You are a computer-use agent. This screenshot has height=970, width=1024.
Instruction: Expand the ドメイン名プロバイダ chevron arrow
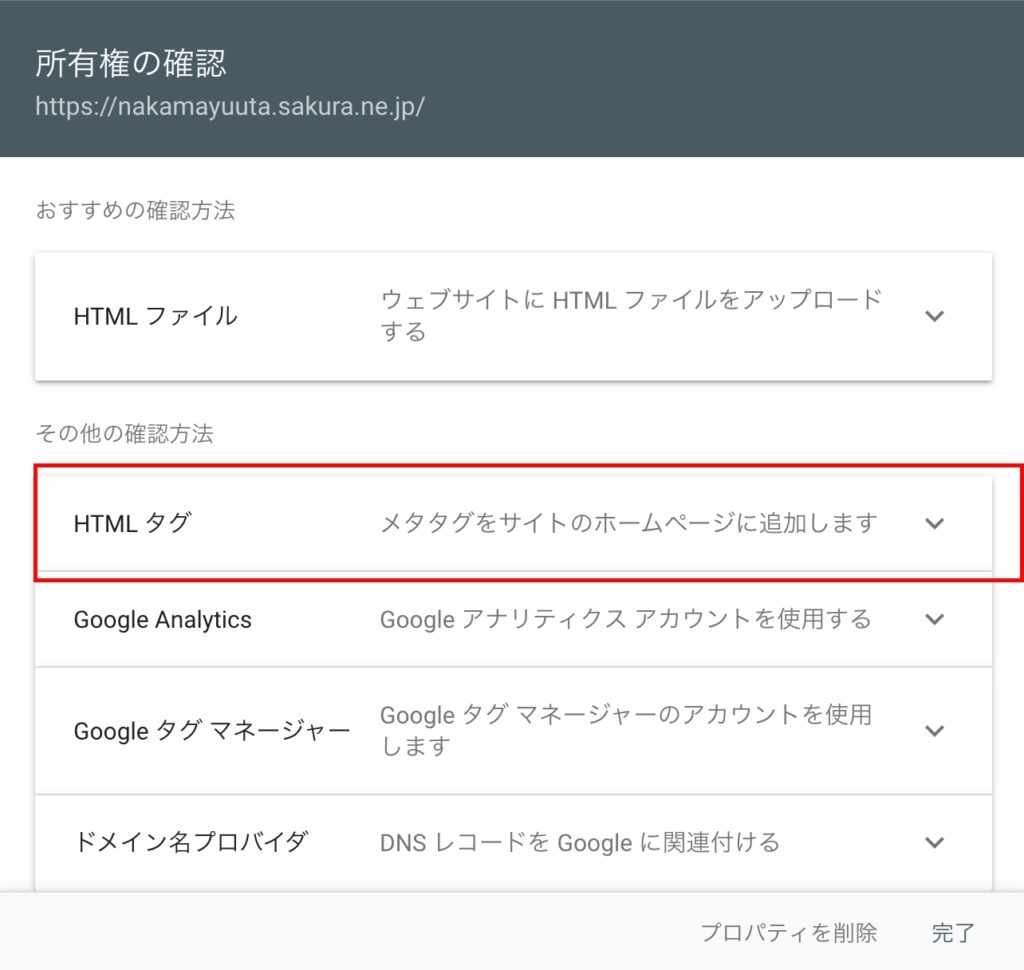934,842
